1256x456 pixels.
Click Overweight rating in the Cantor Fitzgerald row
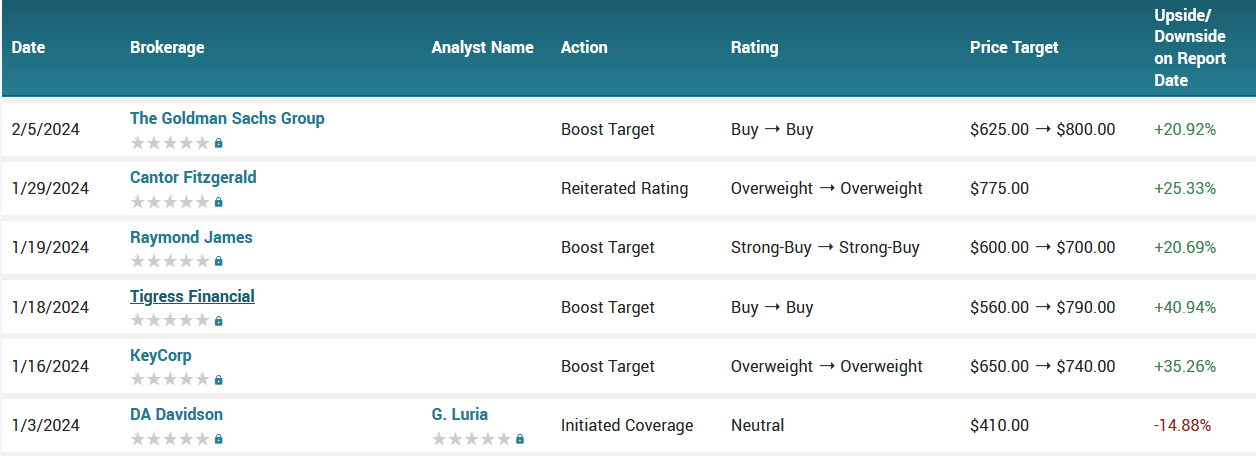pyautogui.click(x=827, y=188)
